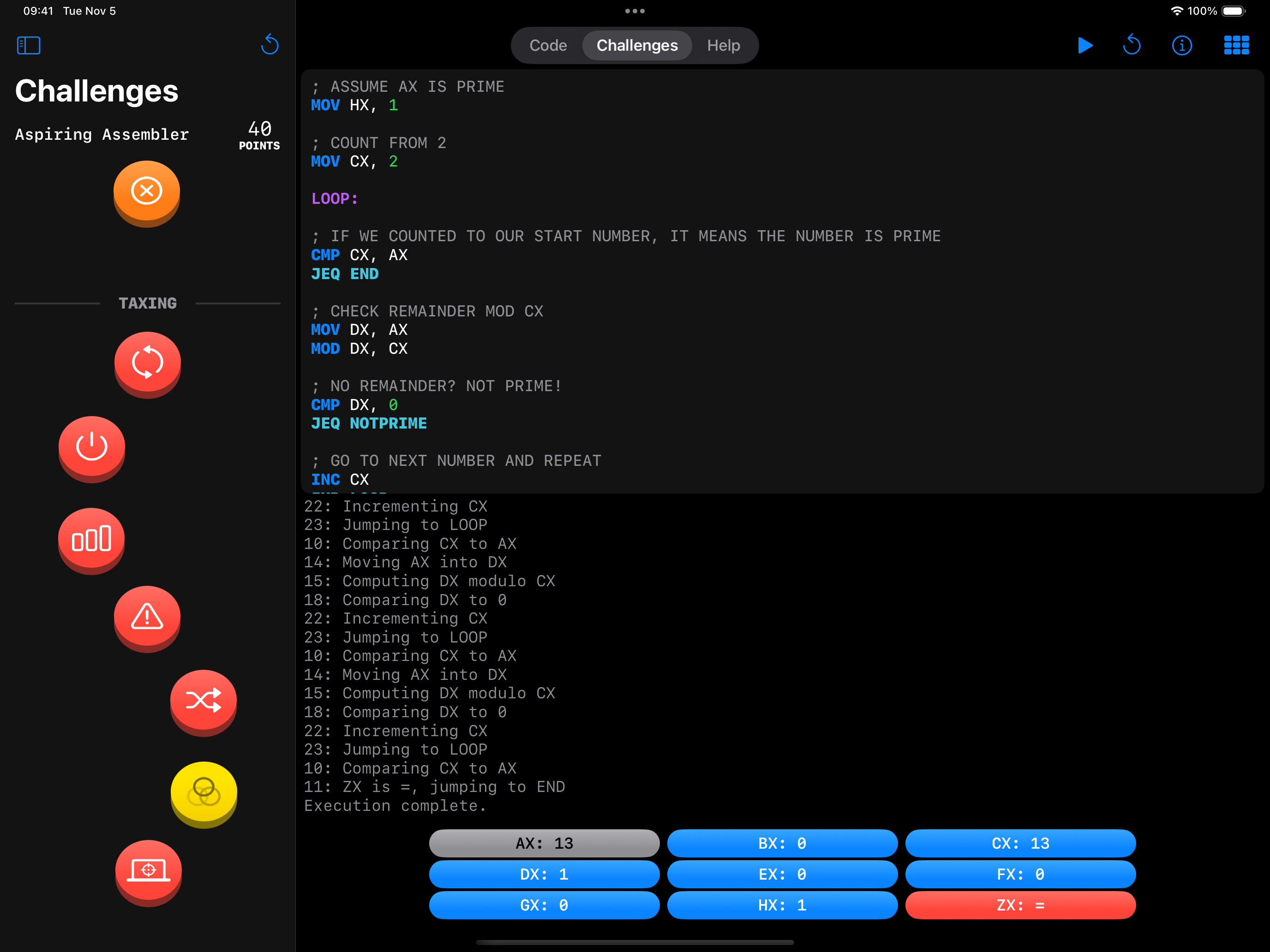Tap the battery indicator icon
This screenshot has width=1270, height=952.
[1233, 11]
